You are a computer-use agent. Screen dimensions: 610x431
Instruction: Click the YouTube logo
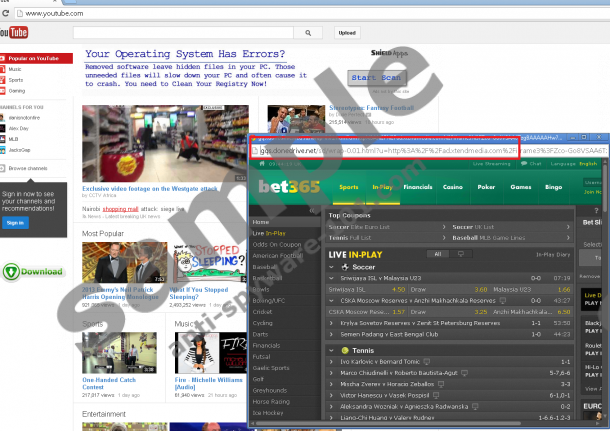(x=18, y=33)
